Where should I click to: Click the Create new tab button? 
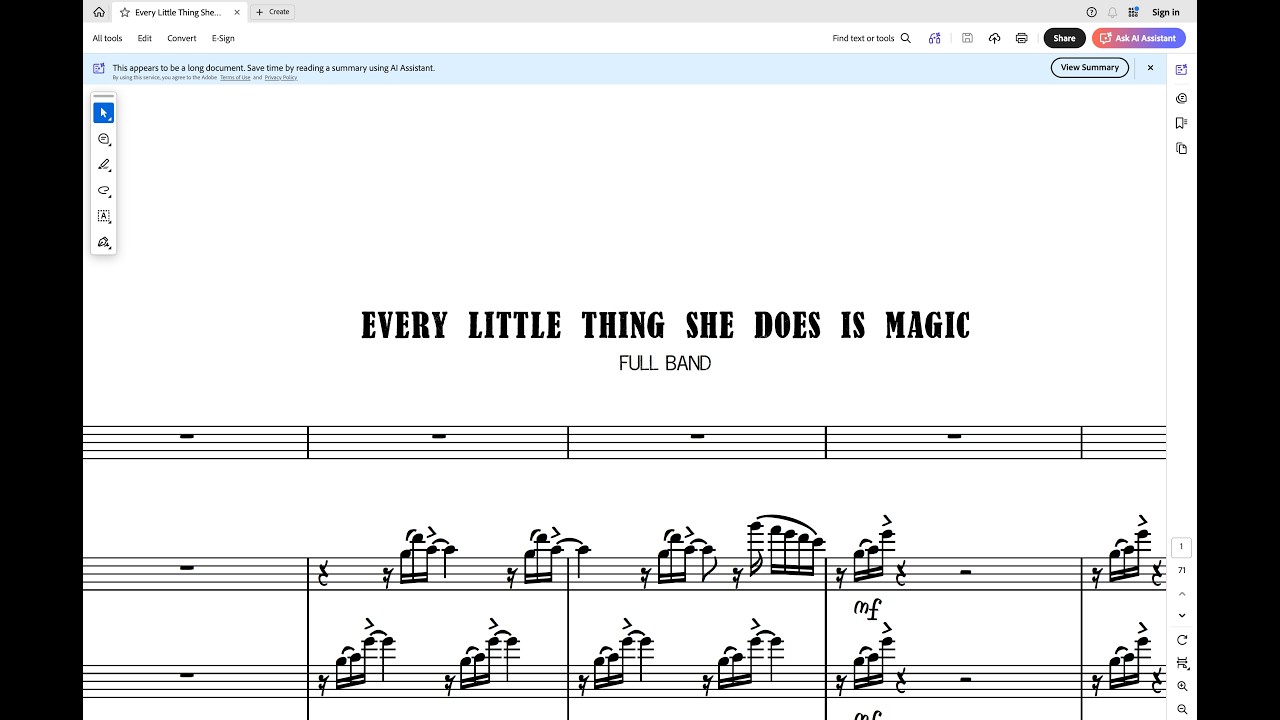tap(272, 12)
